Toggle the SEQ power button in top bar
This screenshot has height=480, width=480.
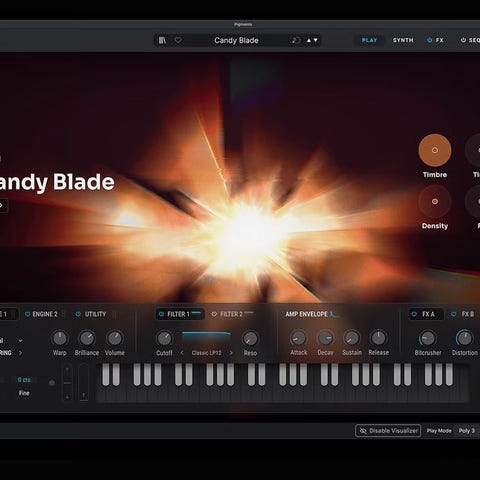[x=463, y=40]
